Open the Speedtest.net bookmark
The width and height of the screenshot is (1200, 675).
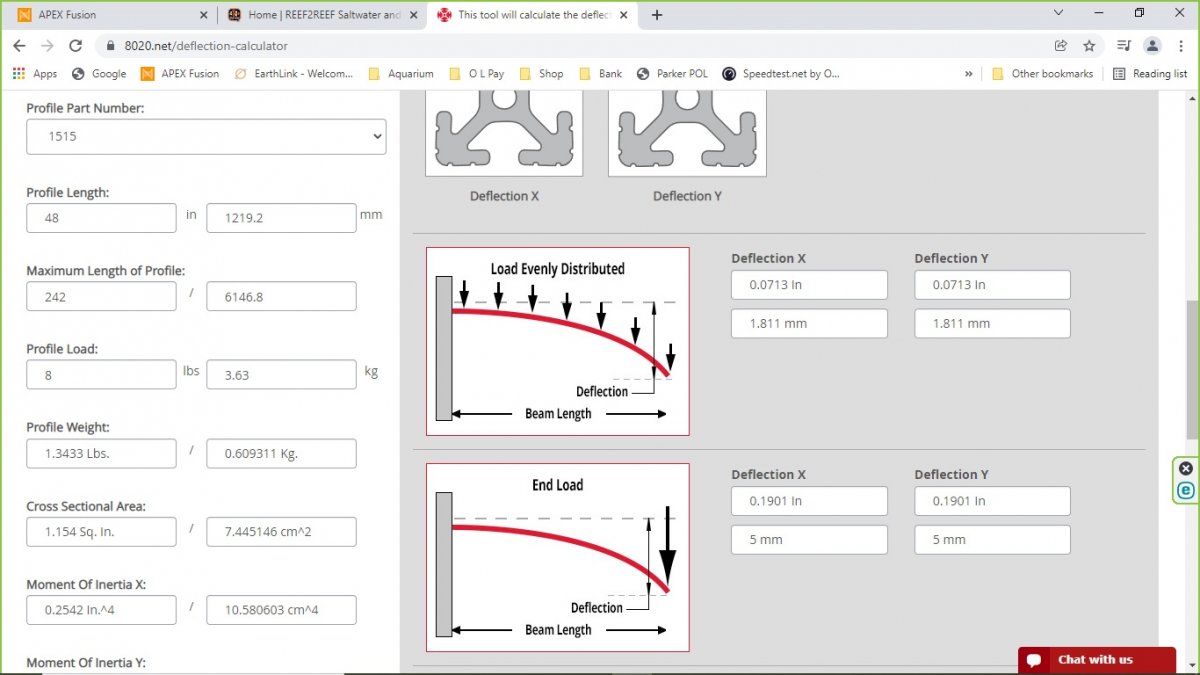pyautogui.click(x=780, y=74)
